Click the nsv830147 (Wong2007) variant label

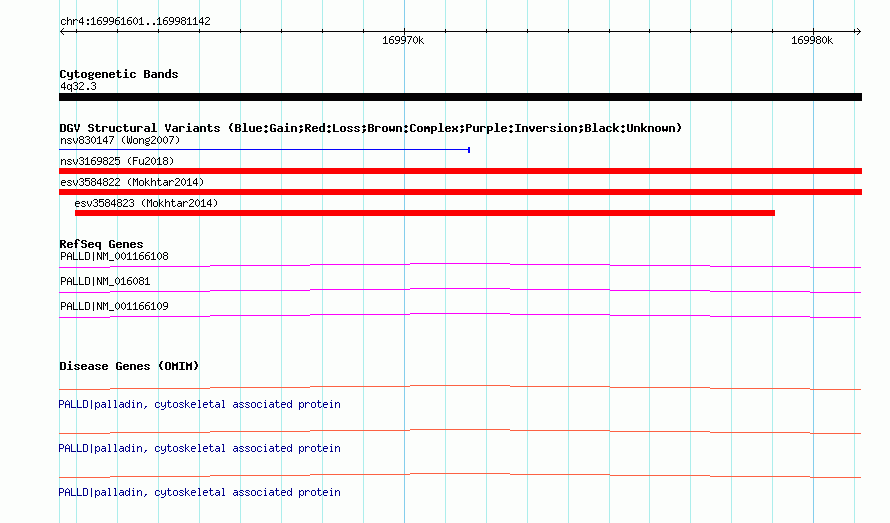120,140
